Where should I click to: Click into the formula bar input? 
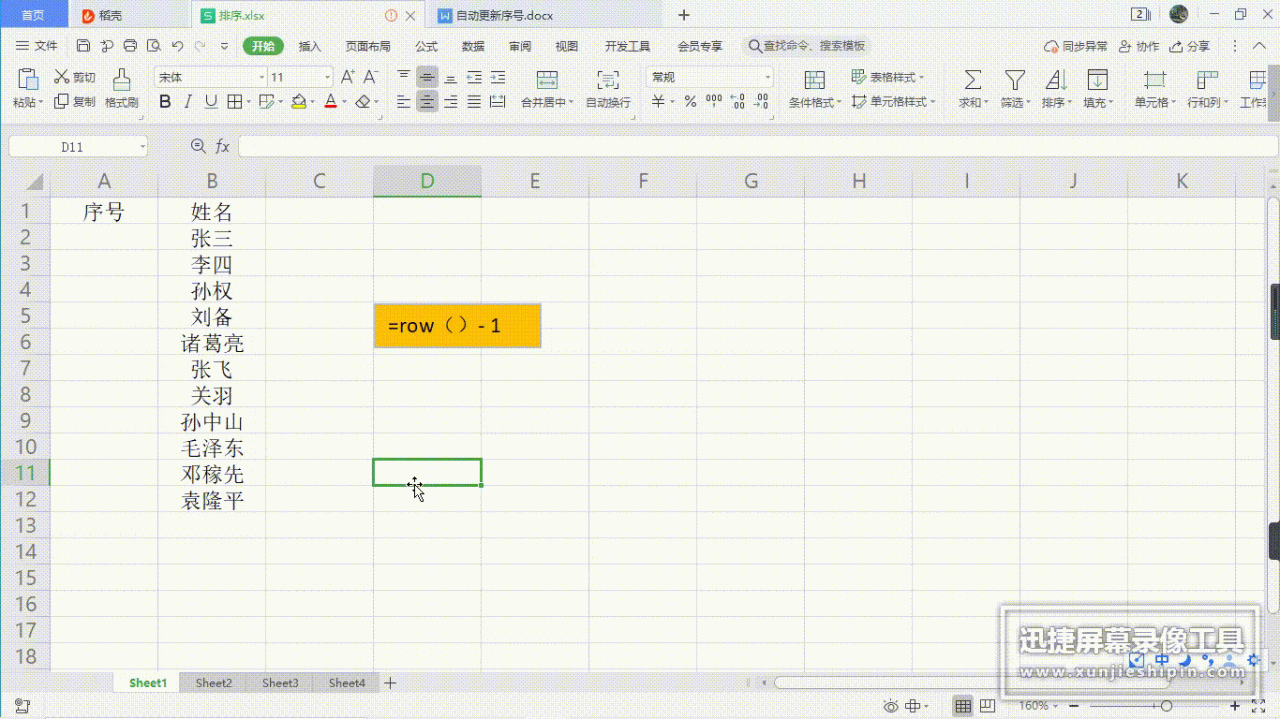point(757,147)
